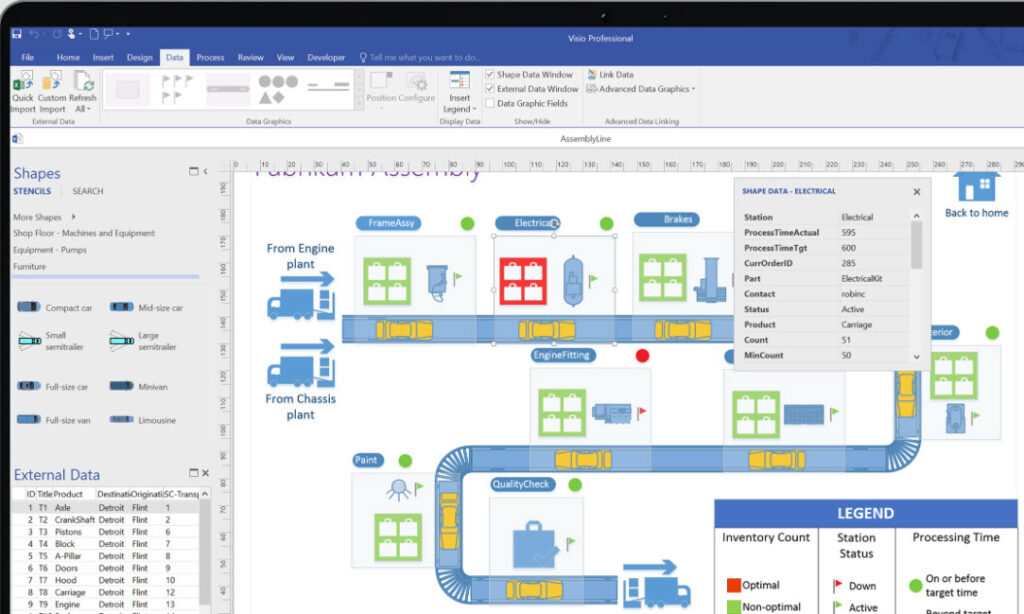Open the Customize Quick Access Toolbar dropdown
Viewport: 1024px width, 614px height.
tap(128, 33)
